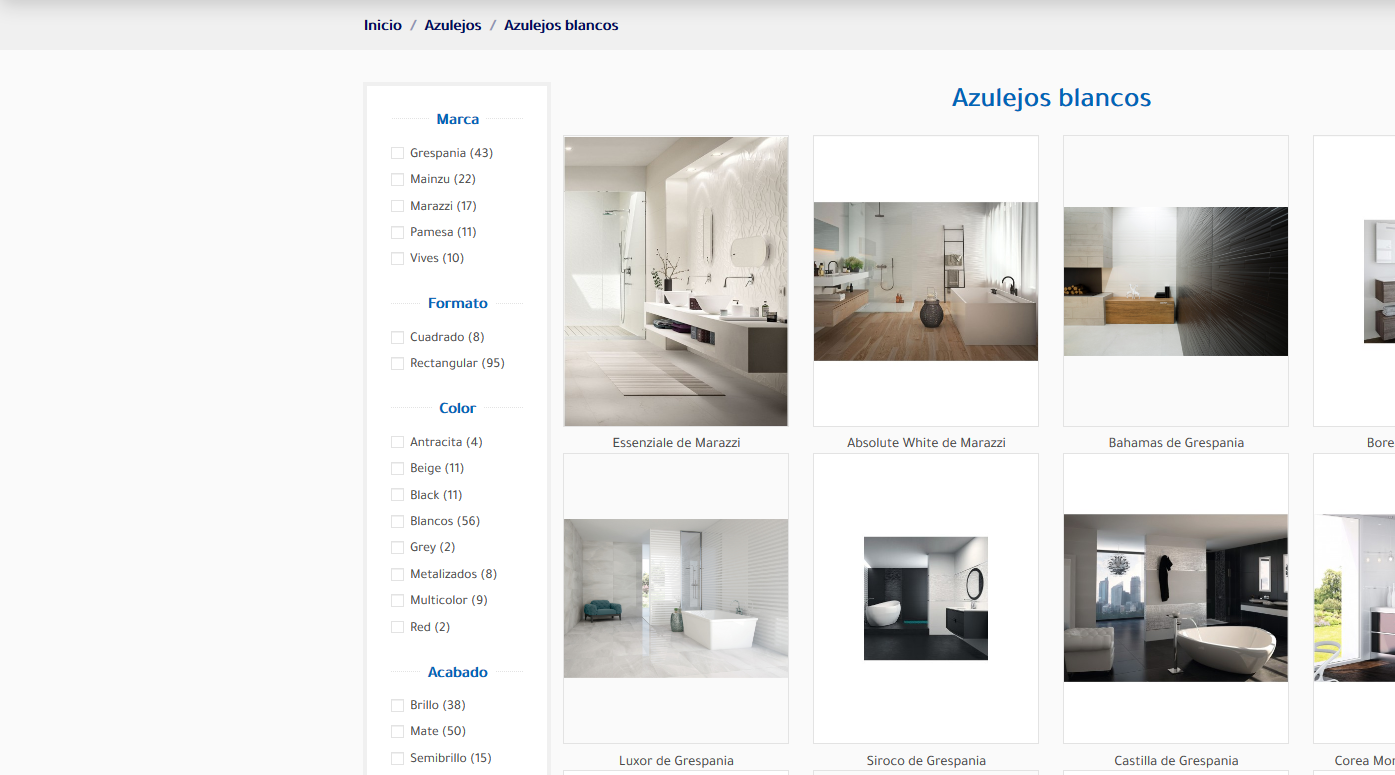Click the Marca filter section heading
The image size is (1395, 775).
click(458, 119)
